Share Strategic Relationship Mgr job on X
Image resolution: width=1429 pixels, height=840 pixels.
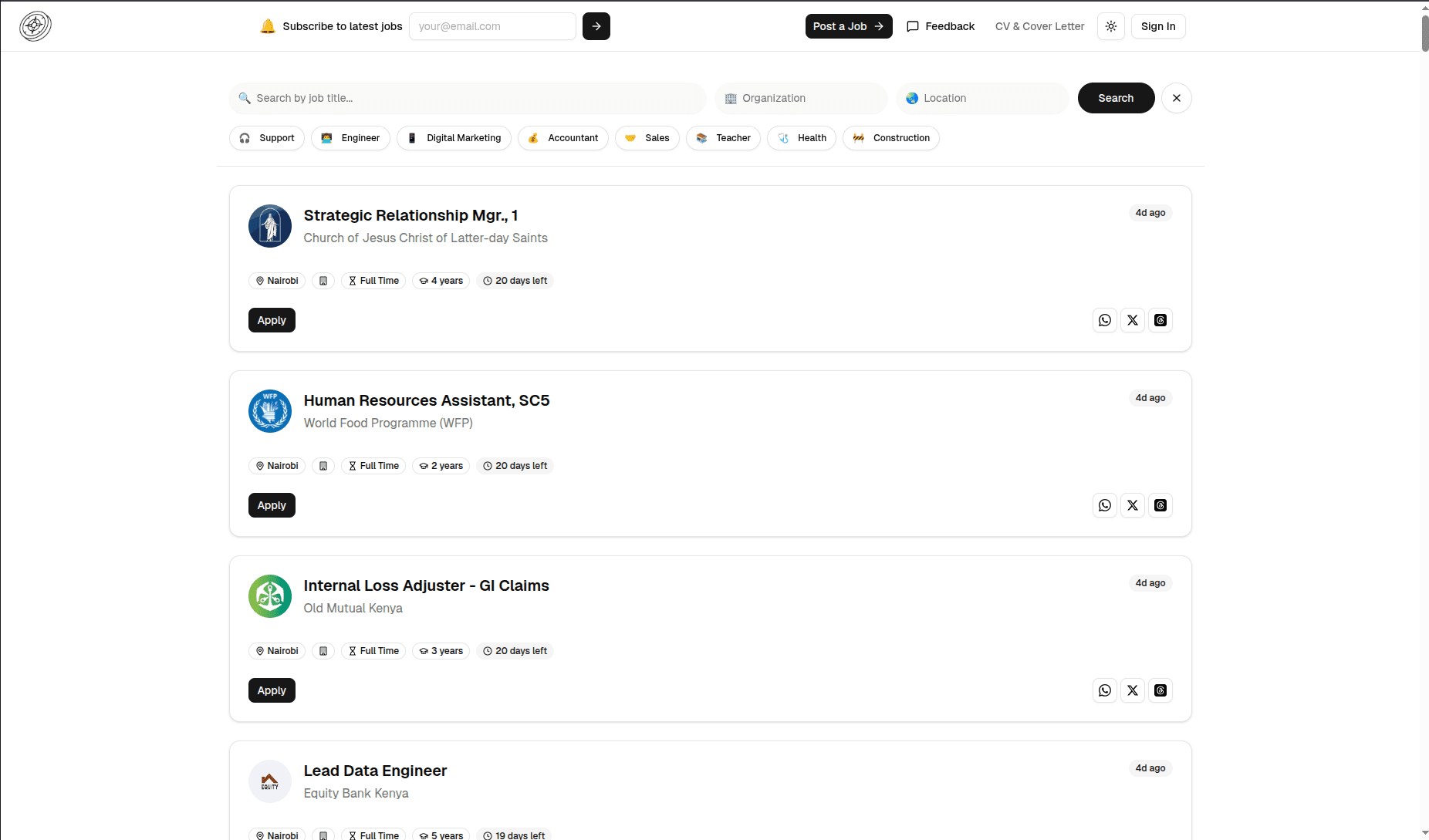pyautogui.click(x=1133, y=320)
